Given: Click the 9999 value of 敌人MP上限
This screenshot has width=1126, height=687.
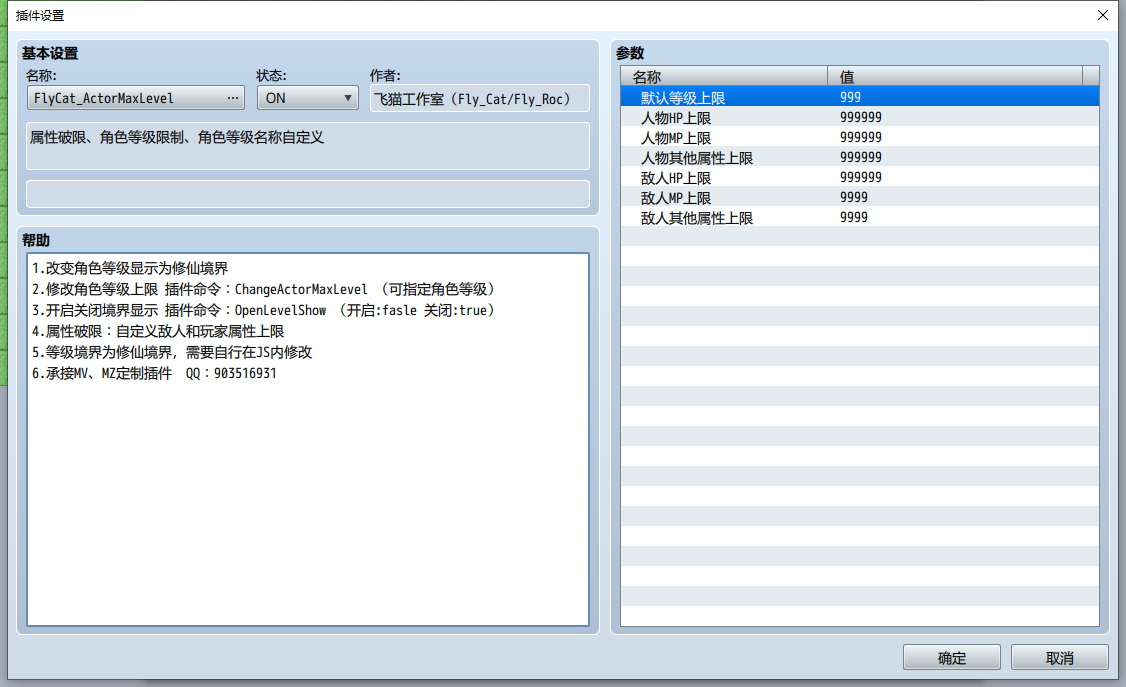Looking at the screenshot, I should click(853, 197).
